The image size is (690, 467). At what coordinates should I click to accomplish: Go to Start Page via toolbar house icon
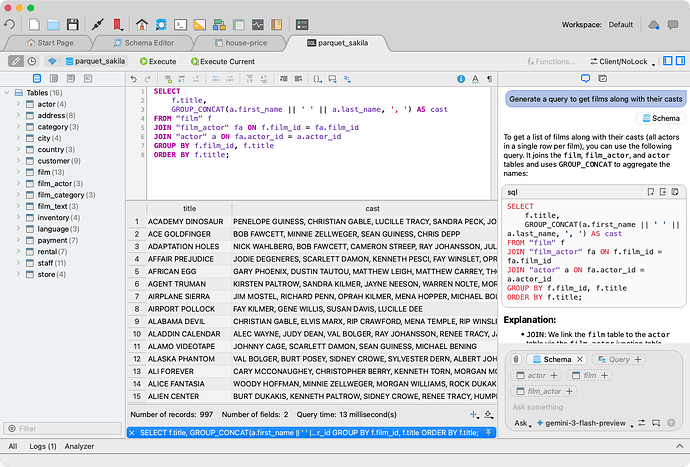click(142, 25)
